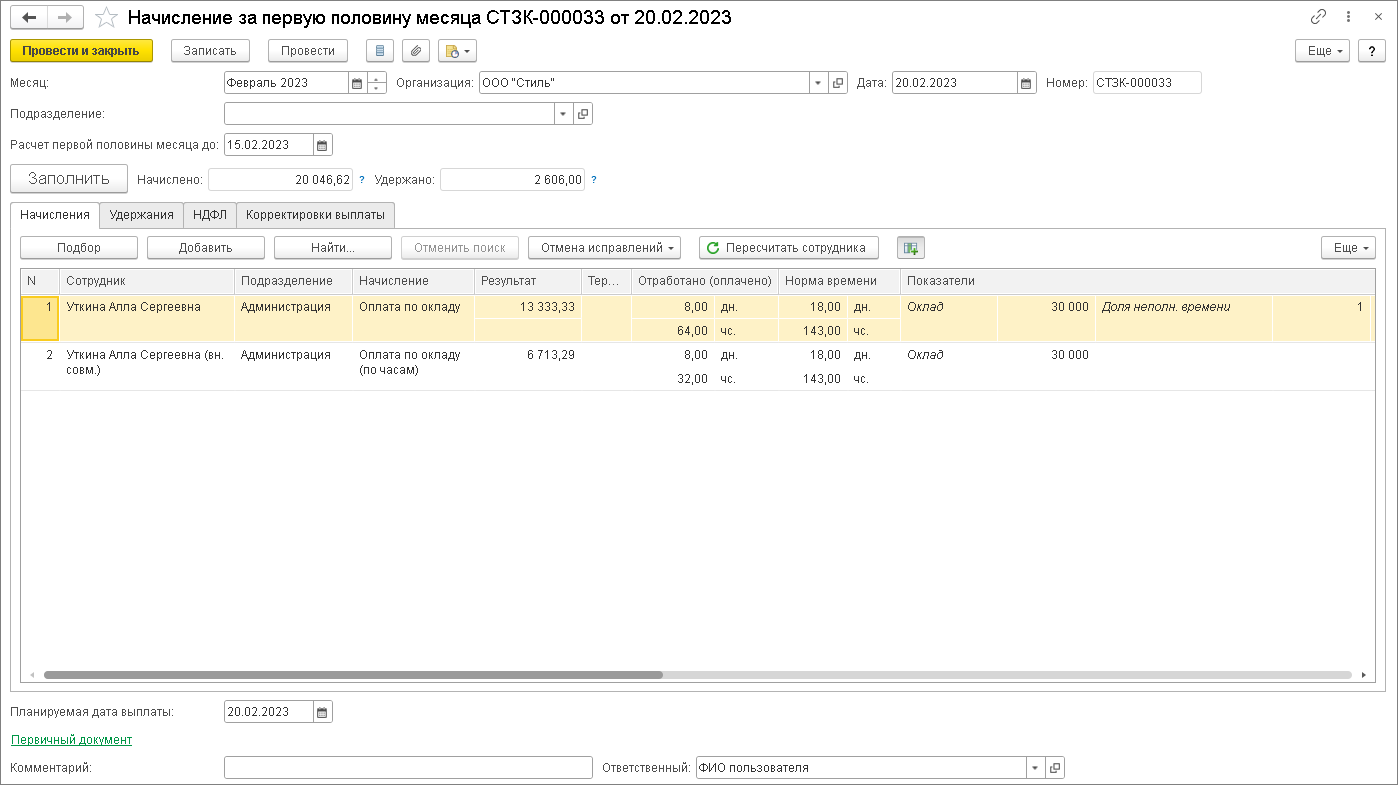1398x785 pixels.
Task: Click the result cell 6 713,29
Action: click(527, 355)
